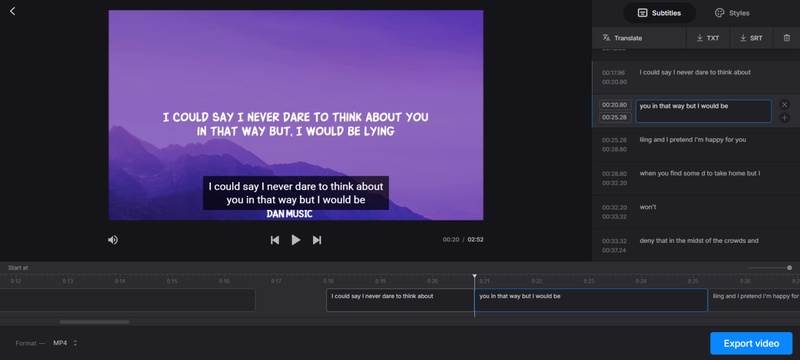Mute the video with the speaker icon
Viewport: 800px width, 360px height.
pos(113,240)
